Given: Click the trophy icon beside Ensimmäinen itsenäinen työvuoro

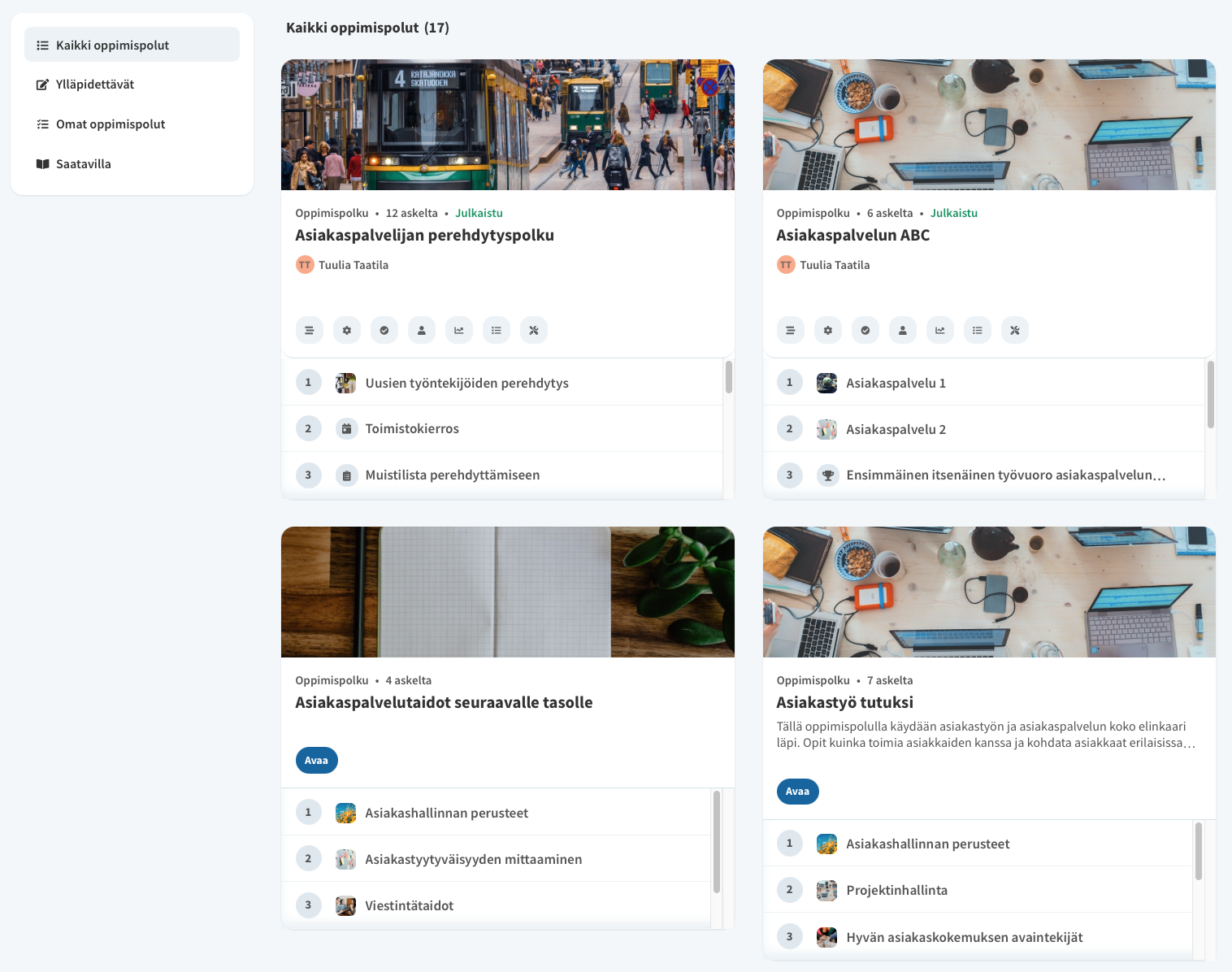Looking at the screenshot, I should coord(827,475).
